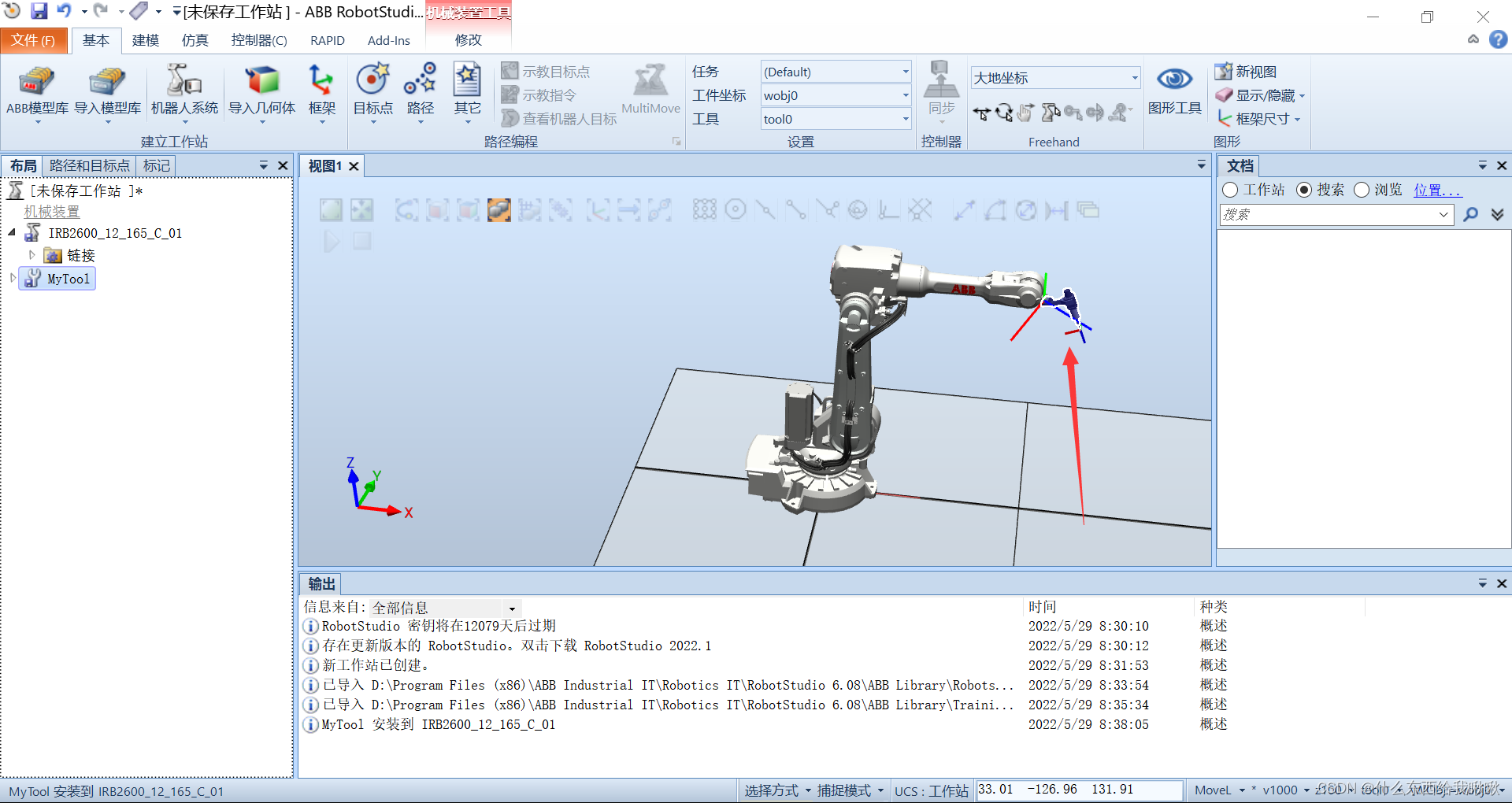1512x803 pixels.
Task: Open the 显示/隐藏 dropdown
Action: [x=1260, y=95]
